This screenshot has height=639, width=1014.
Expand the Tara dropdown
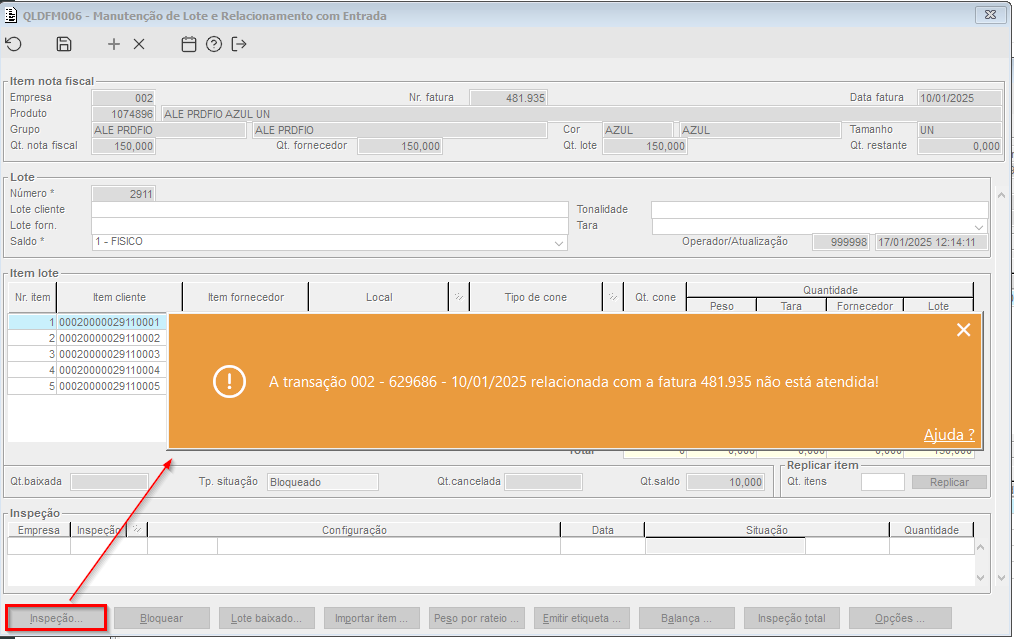pos(979,227)
